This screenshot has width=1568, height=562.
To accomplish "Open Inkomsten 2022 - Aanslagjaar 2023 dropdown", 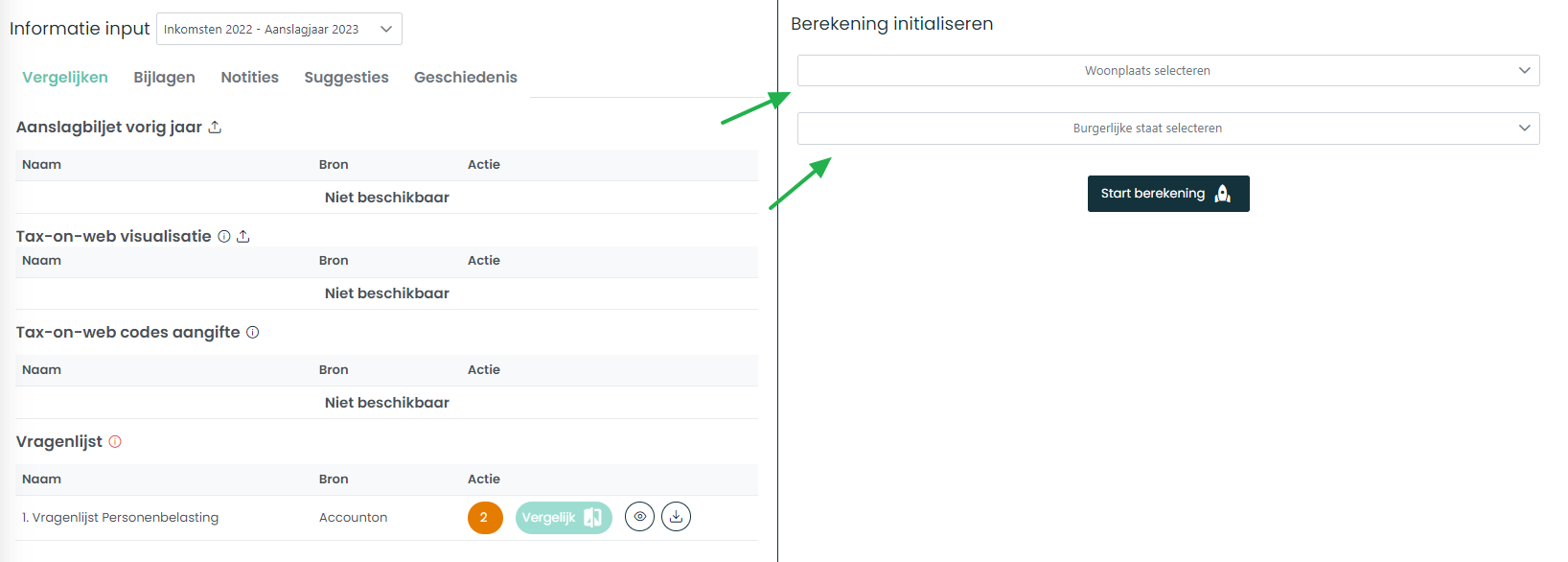I will (x=279, y=29).
